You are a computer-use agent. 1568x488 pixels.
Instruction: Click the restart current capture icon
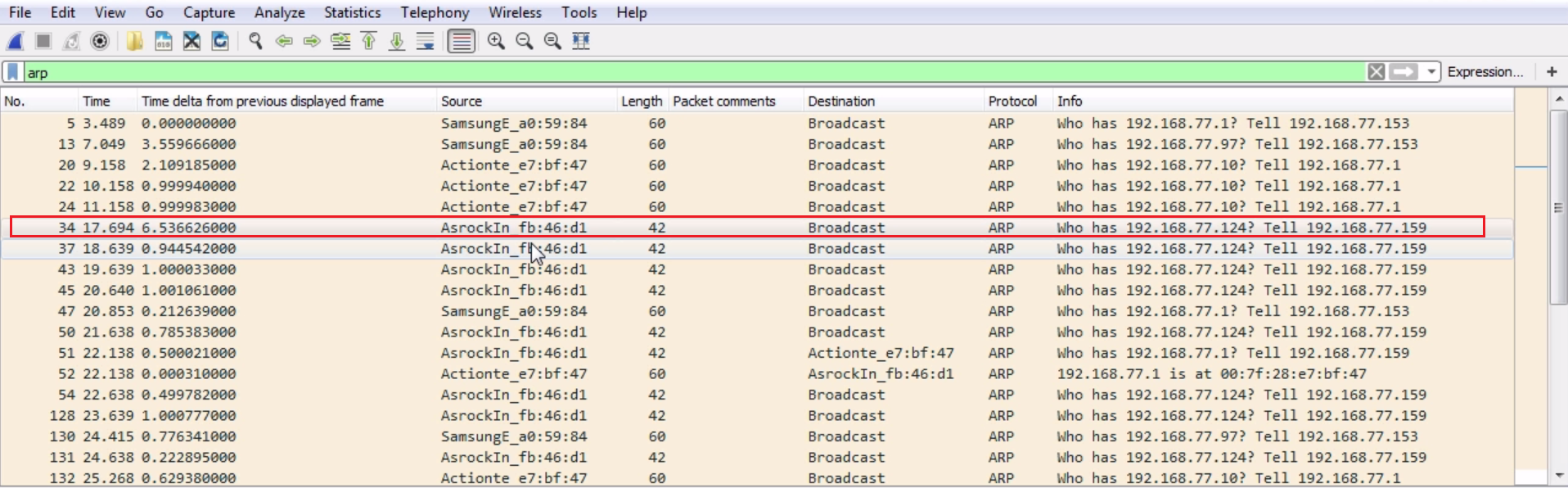(72, 41)
